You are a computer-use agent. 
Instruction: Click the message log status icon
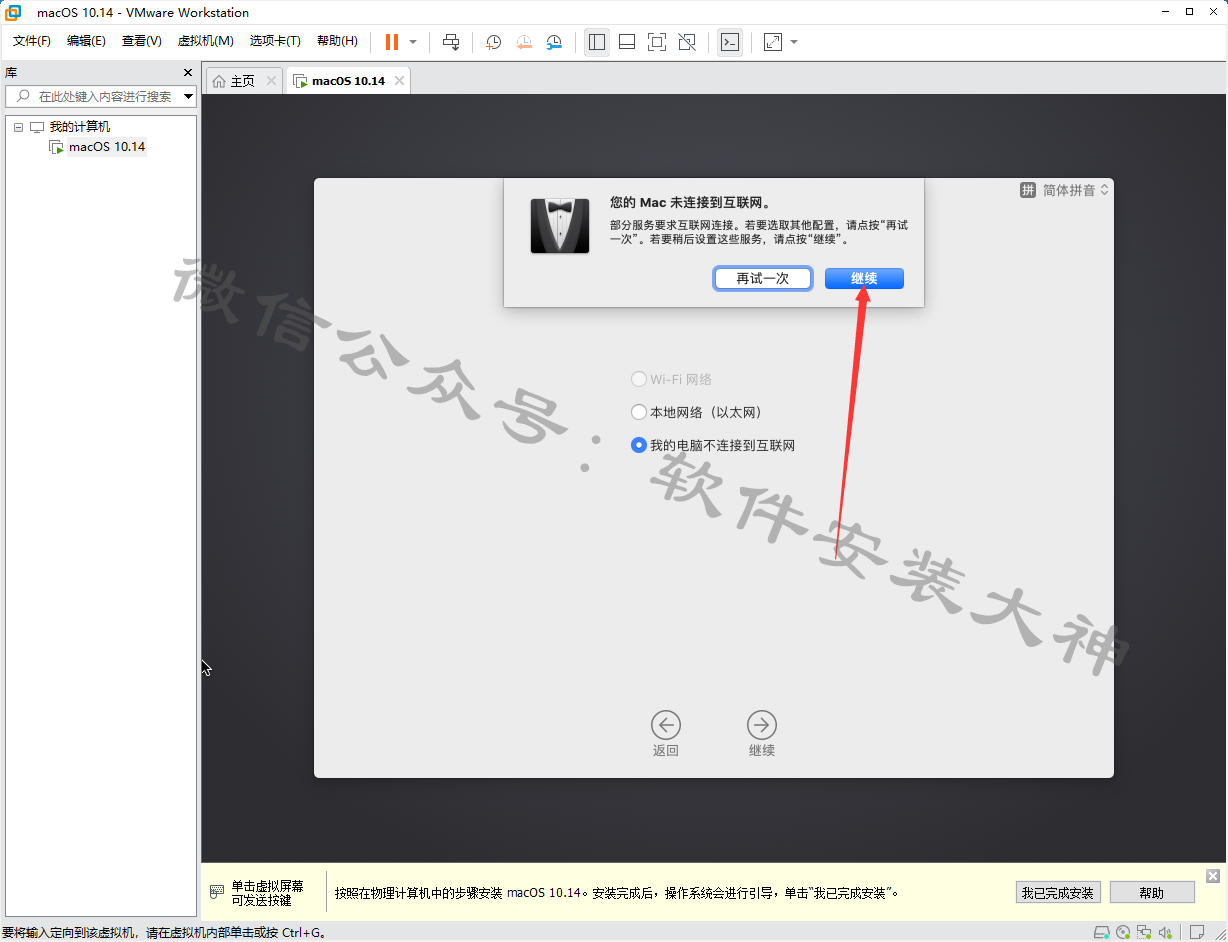(x=1196, y=932)
